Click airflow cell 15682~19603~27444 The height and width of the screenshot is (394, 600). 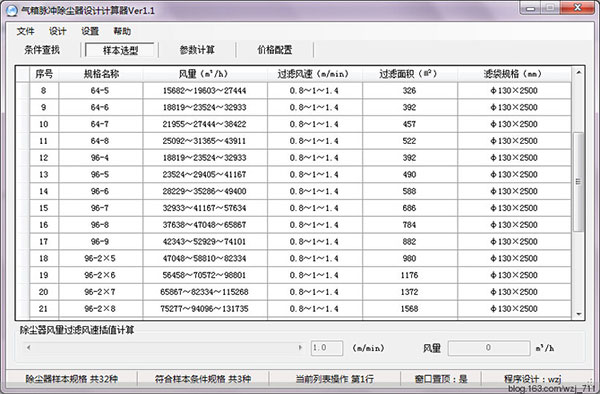coord(205,91)
